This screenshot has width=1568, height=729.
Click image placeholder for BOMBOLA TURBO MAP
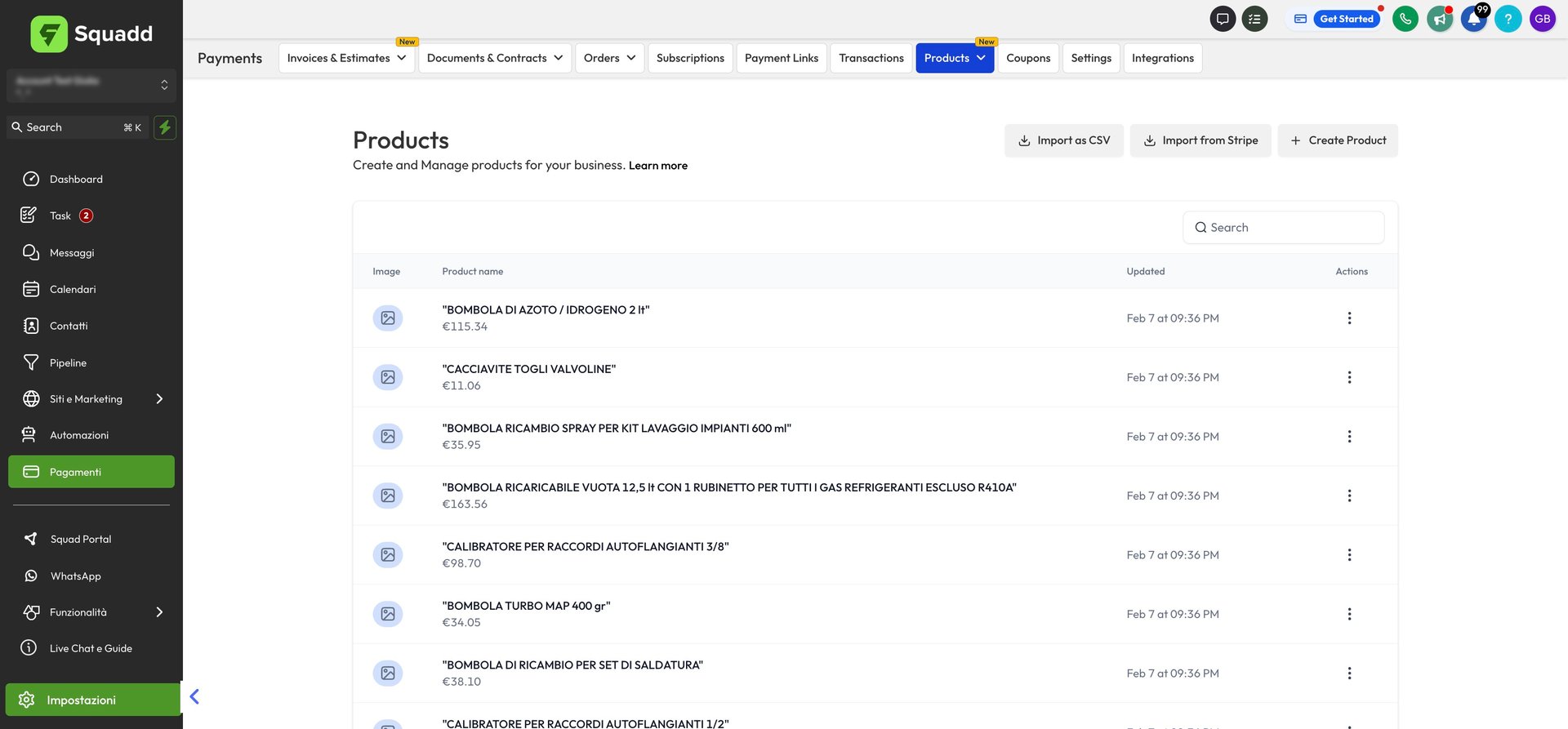coord(388,614)
